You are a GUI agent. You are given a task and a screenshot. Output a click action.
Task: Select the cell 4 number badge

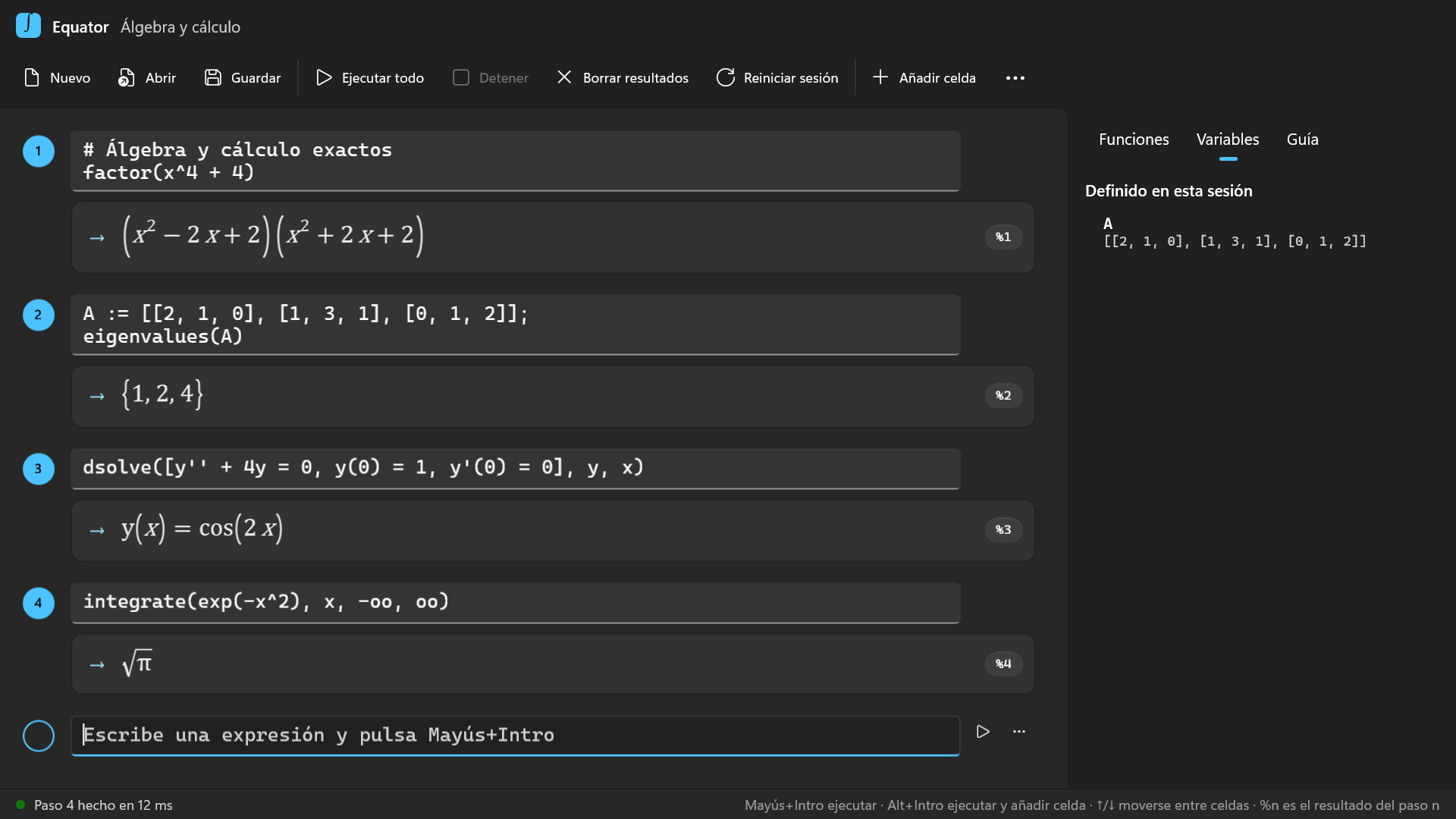tap(39, 603)
